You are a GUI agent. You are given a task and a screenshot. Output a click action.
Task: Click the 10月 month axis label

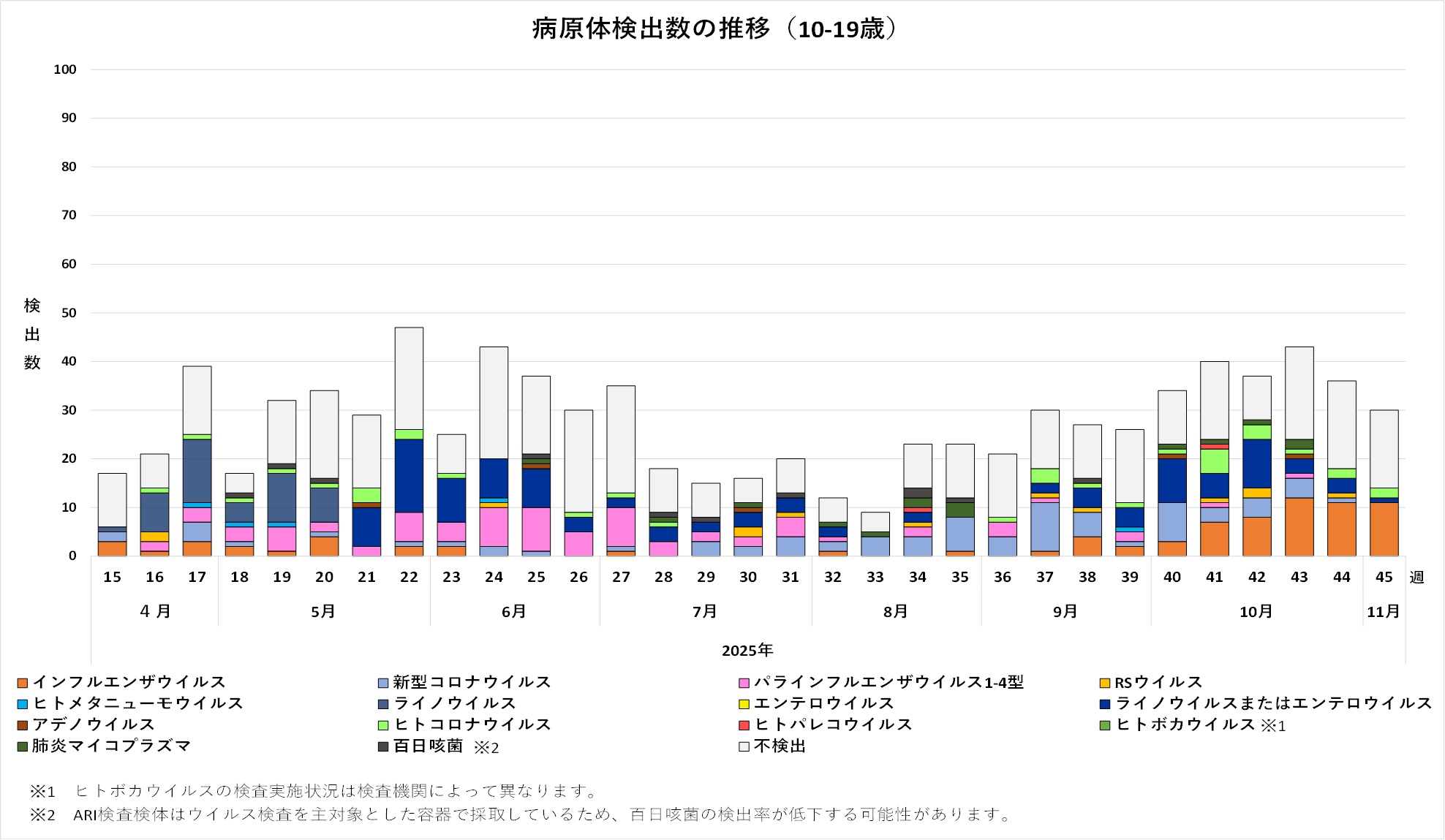click(1256, 612)
